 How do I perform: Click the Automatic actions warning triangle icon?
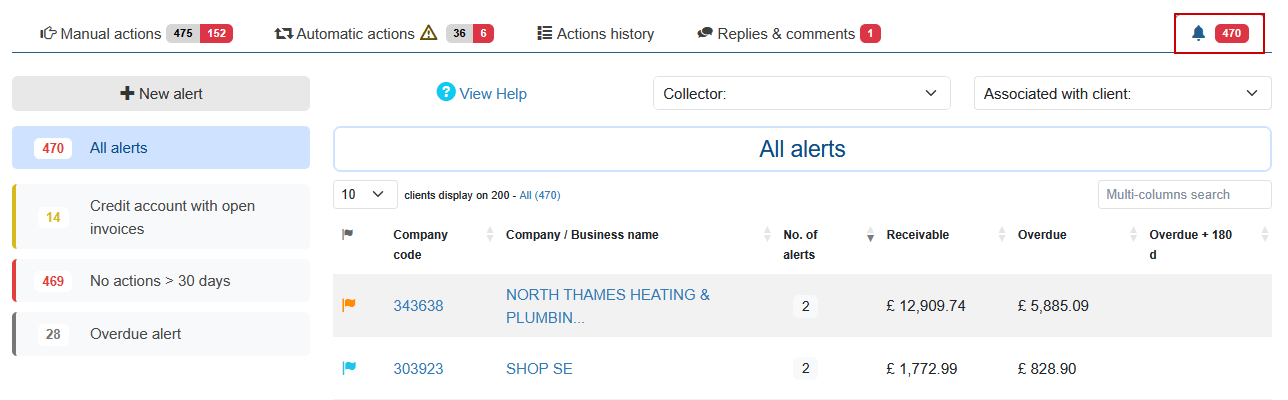pos(429,34)
